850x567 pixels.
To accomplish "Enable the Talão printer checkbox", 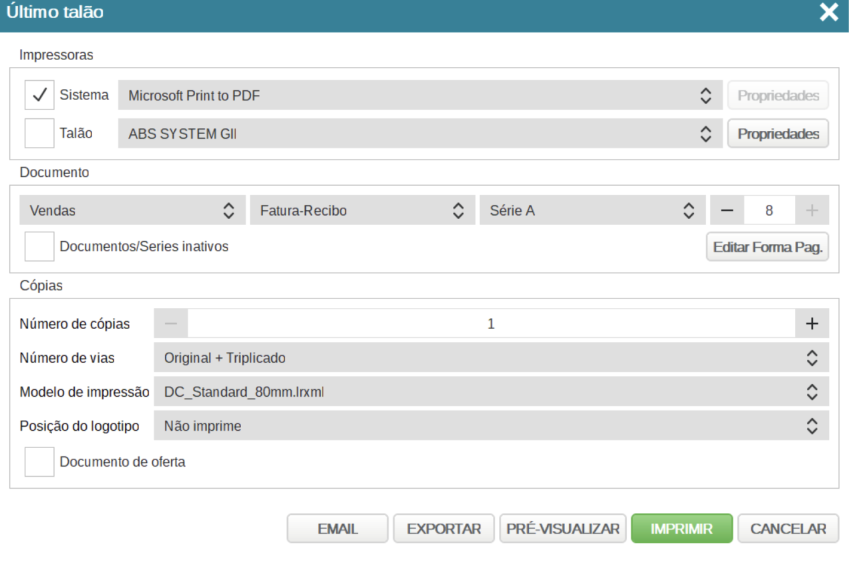I will pos(40,133).
